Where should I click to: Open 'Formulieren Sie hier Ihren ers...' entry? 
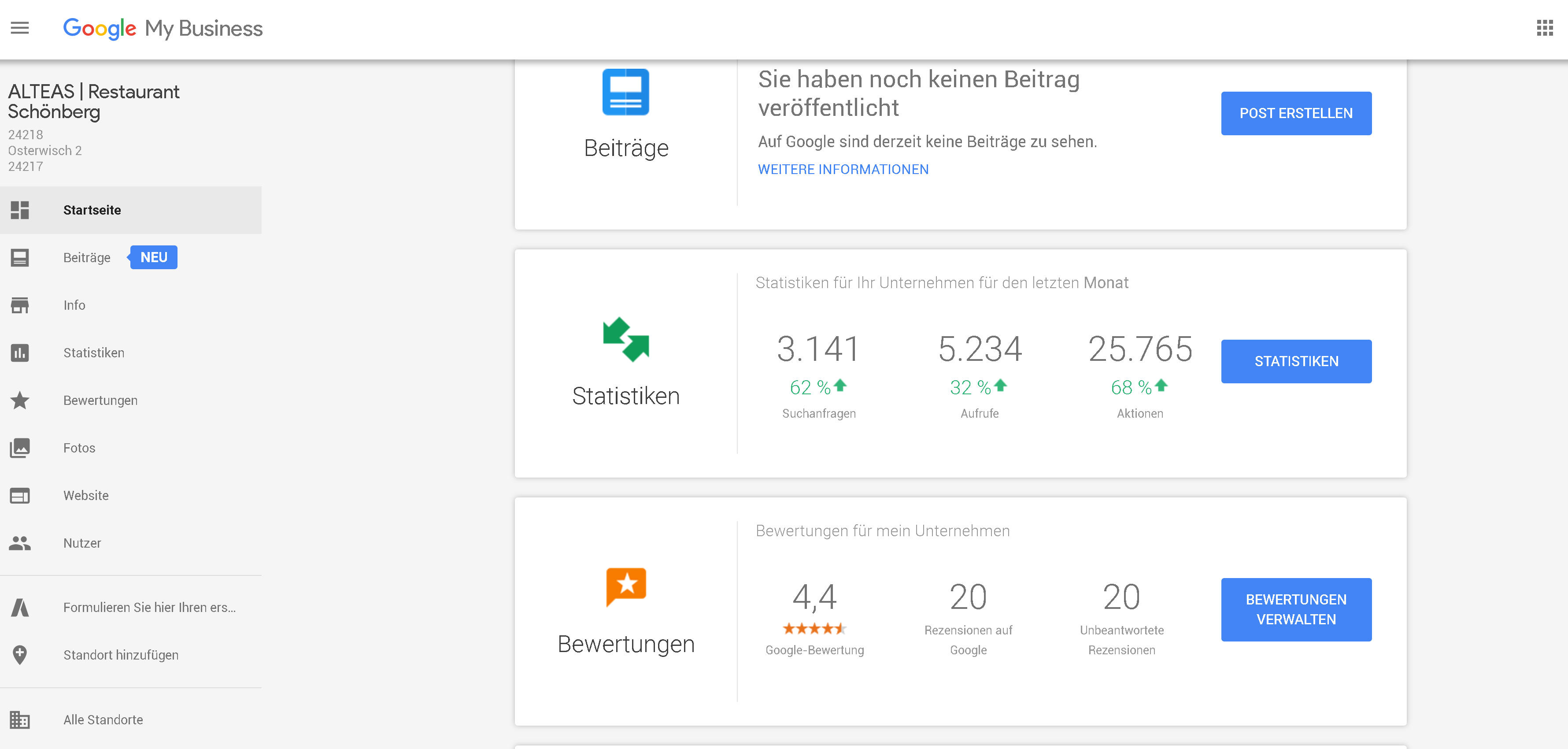(x=131, y=607)
